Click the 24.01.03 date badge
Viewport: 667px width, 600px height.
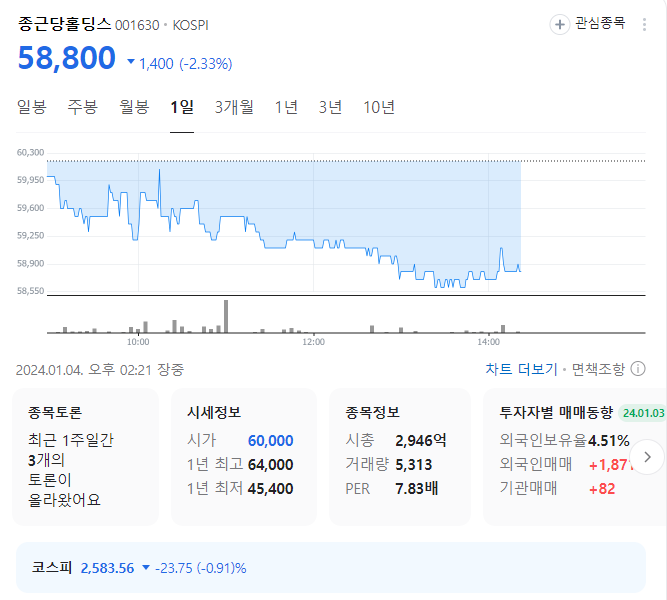click(643, 413)
